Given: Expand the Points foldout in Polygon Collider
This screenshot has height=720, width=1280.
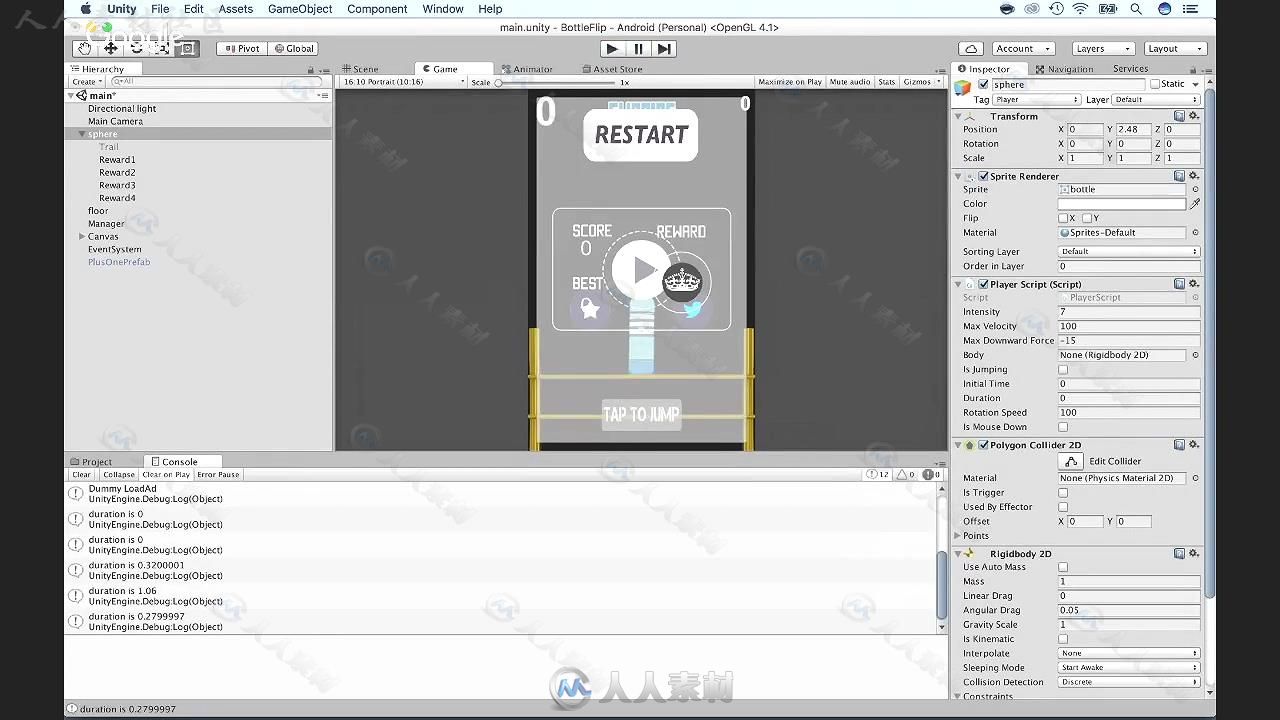Looking at the screenshot, I should coord(957,536).
